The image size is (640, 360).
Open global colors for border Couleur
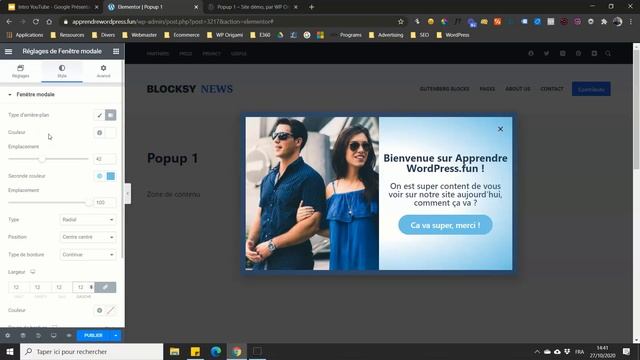(99, 311)
